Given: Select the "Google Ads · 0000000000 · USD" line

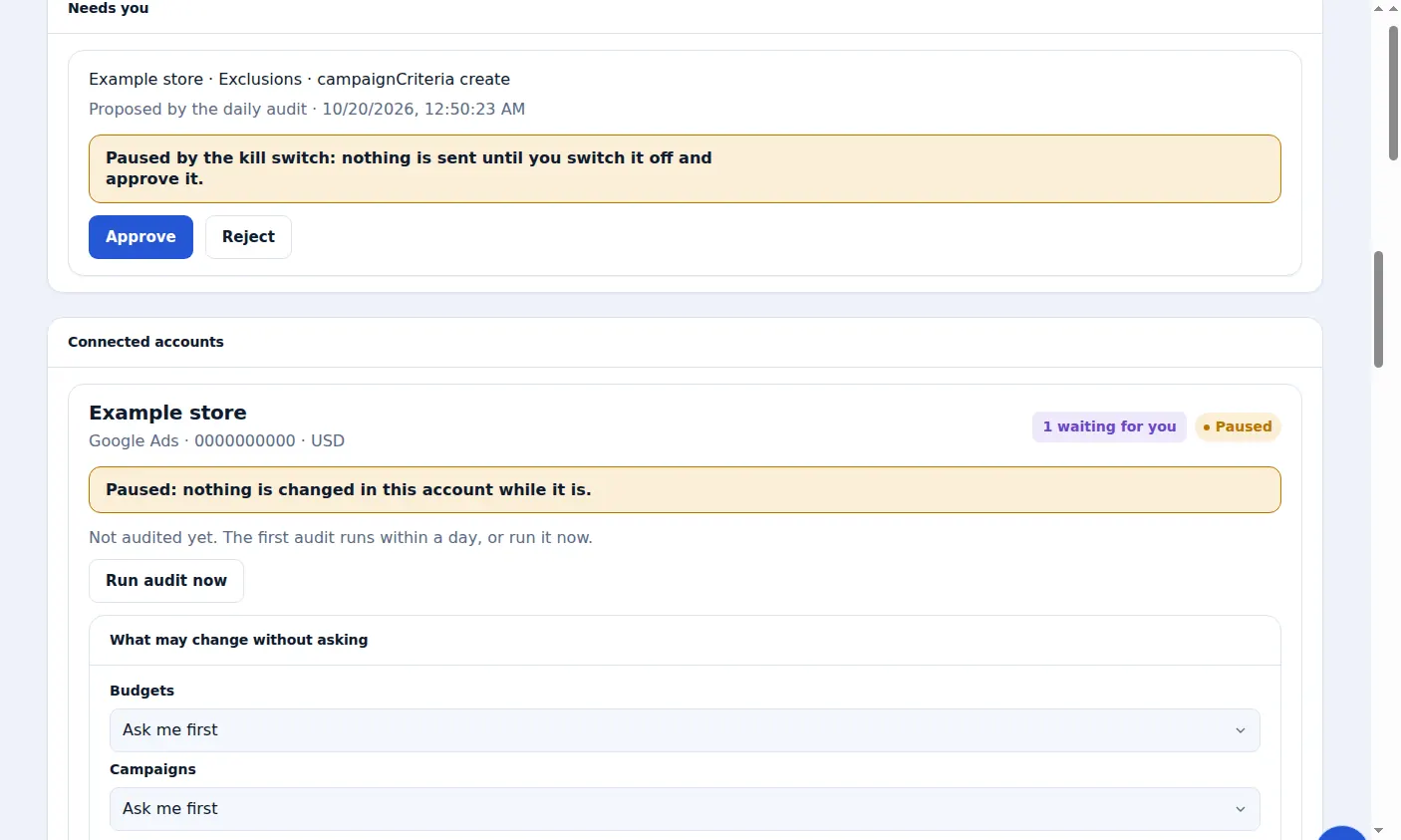Looking at the screenshot, I should coord(216,440).
